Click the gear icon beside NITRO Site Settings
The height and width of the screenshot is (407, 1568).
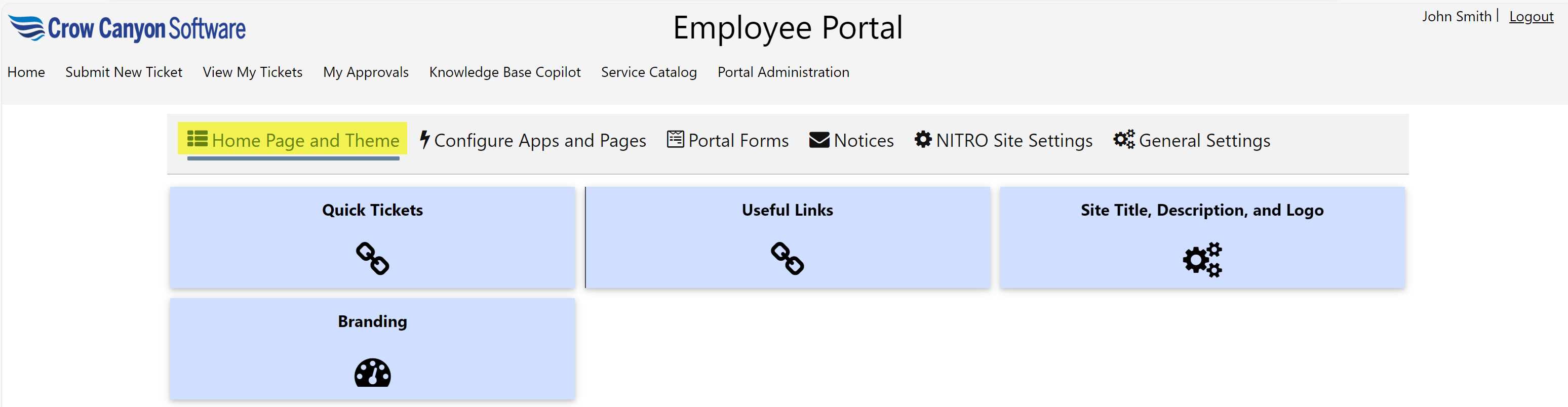[x=923, y=139]
